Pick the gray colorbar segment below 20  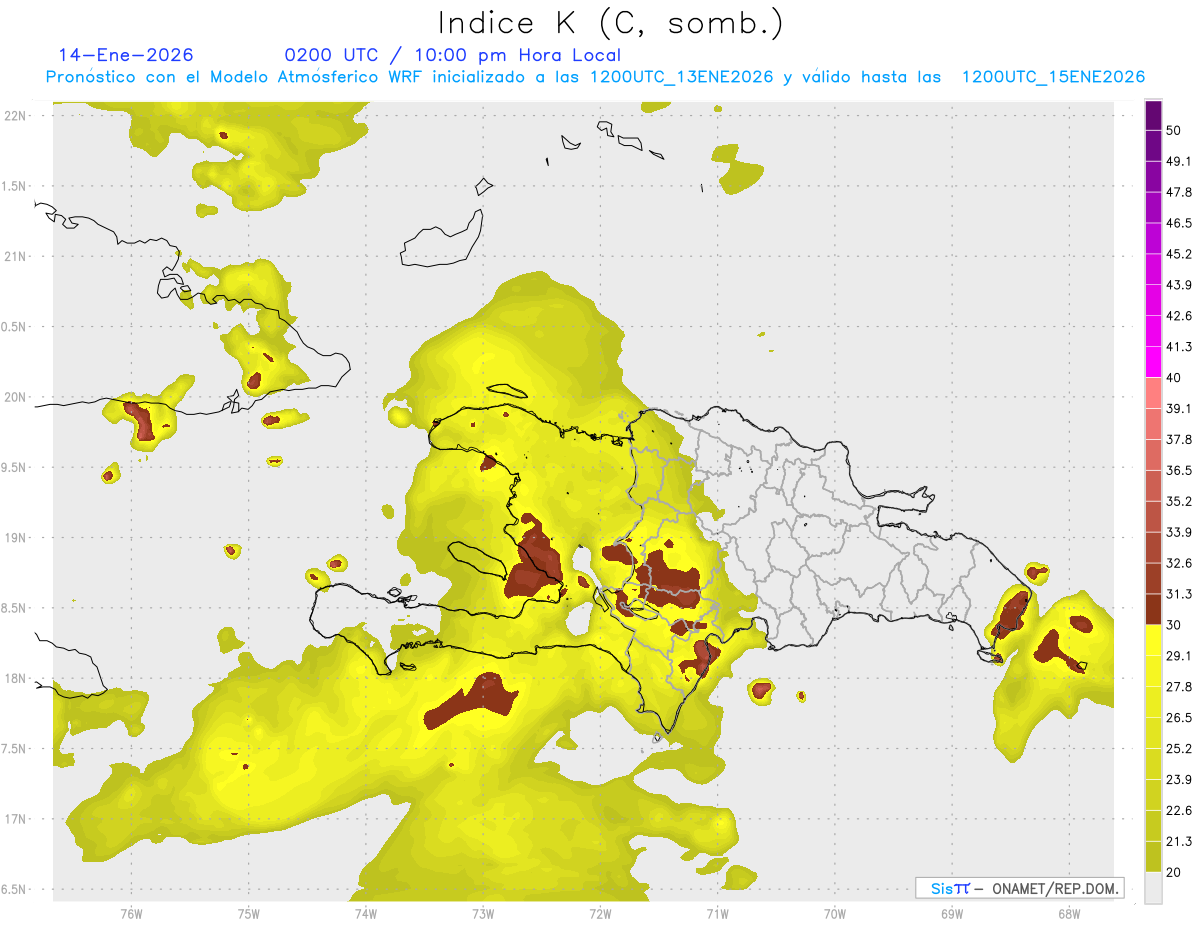(x=1153, y=887)
